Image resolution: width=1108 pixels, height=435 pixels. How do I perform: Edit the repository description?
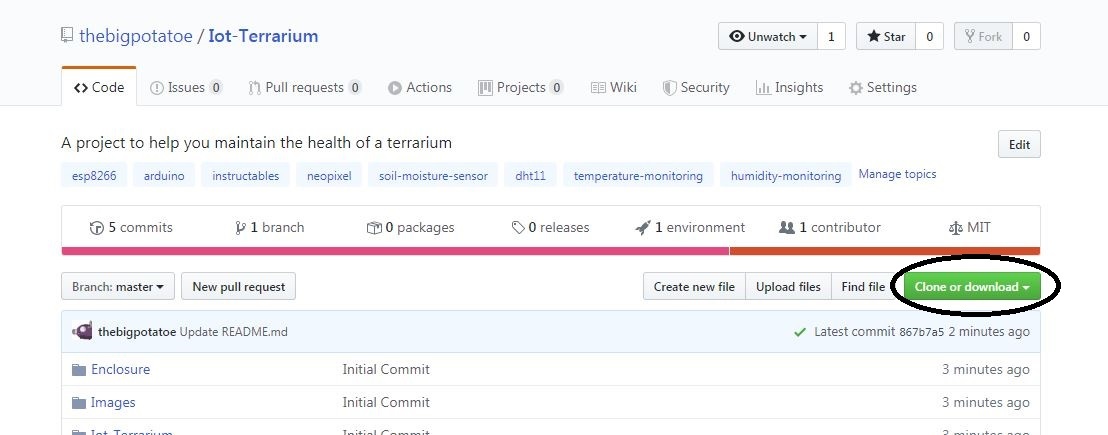1019,145
